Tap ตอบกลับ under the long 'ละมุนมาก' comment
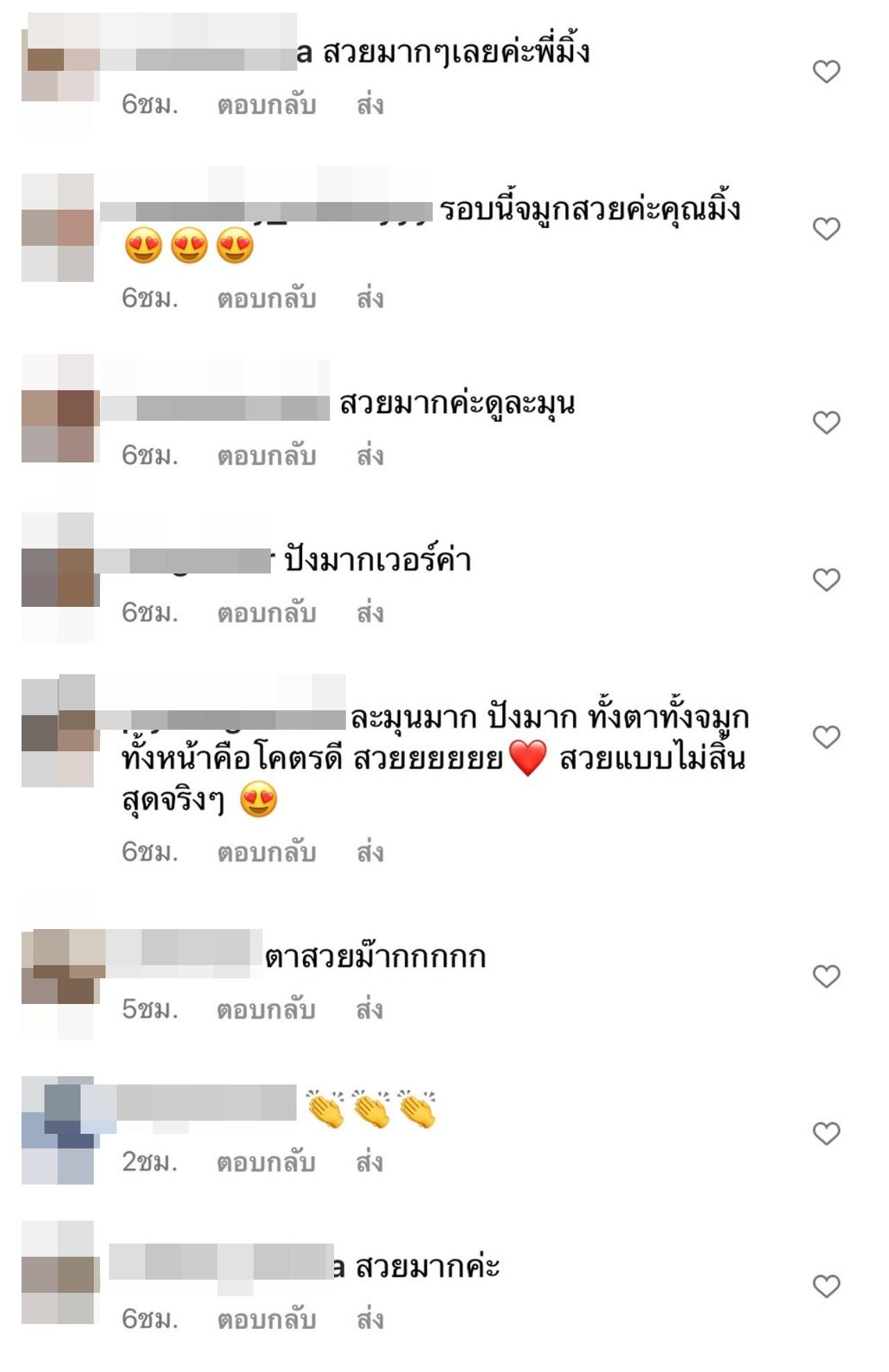This screenshot has height=1372, width=889. tap(267, 852)
